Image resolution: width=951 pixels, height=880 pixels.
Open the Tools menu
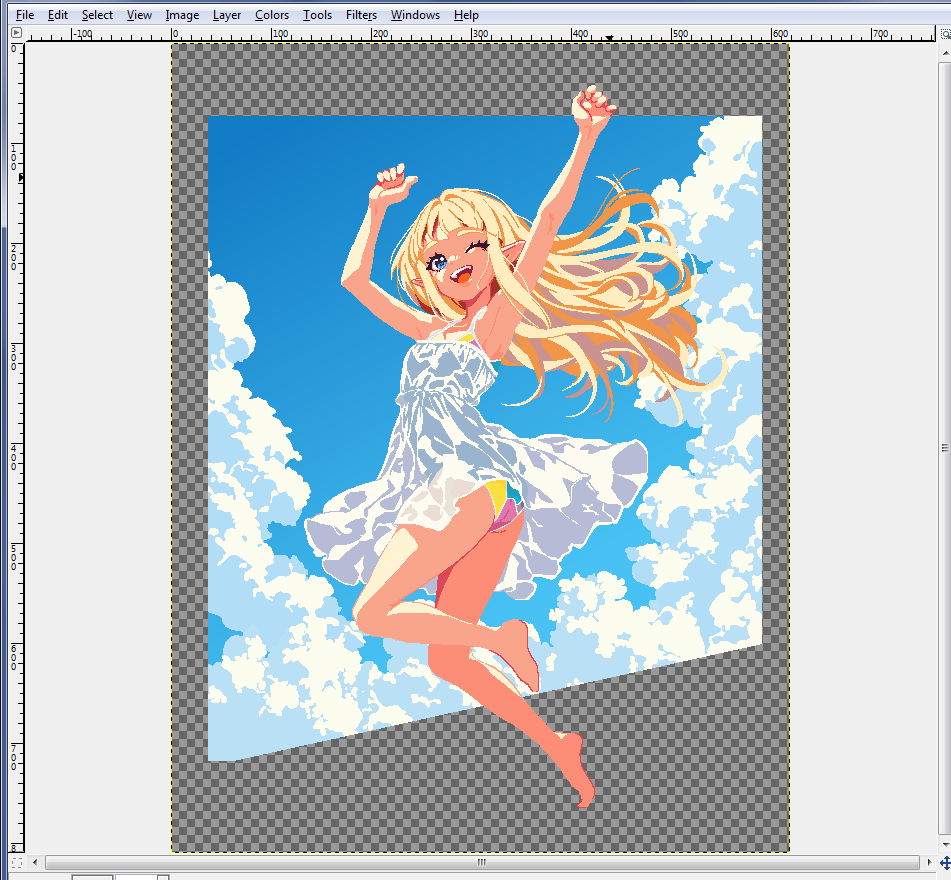(317, 15)
